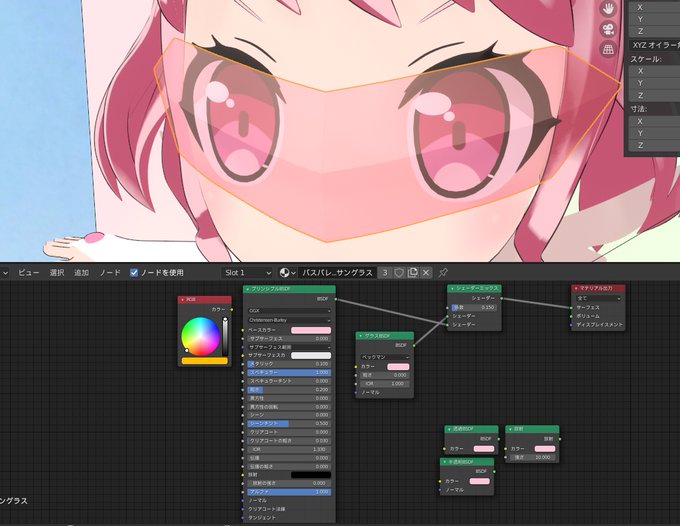Viewport: 680px width, 526px height.
Task: Click RGB node カラー output socket
Action: (x=232, y=310)
